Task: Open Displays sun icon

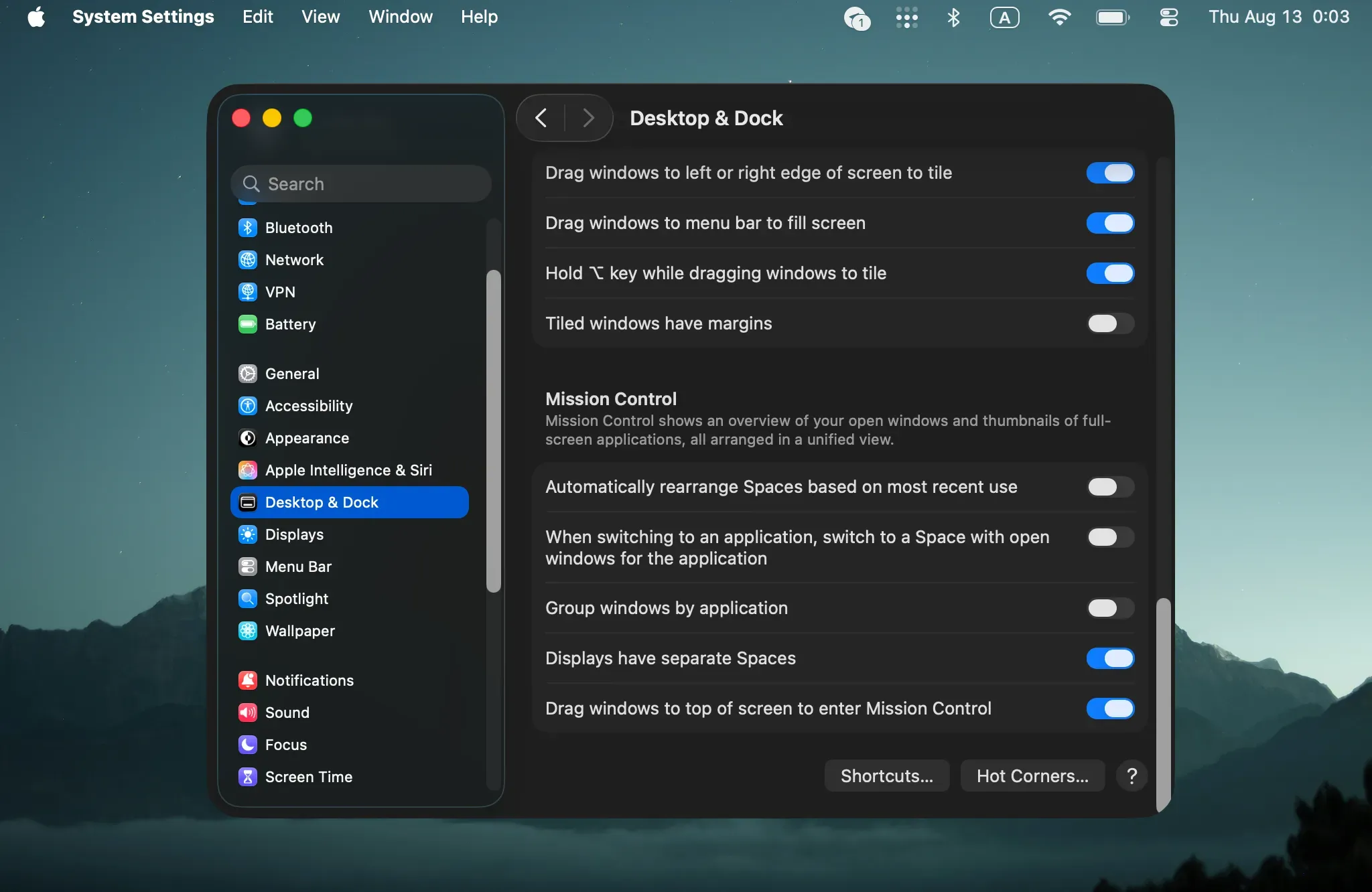Action: 248,534
